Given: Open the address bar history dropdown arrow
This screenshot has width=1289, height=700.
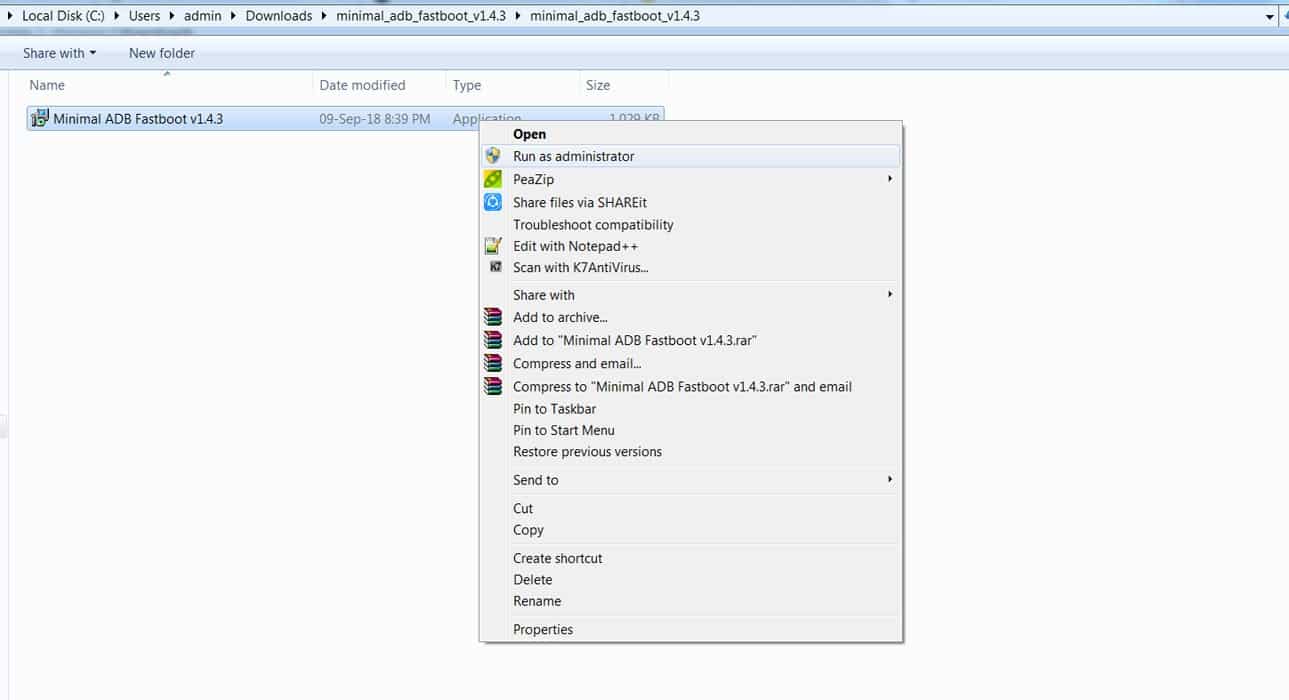Looking at the screenshot, I should point(1270,16).
